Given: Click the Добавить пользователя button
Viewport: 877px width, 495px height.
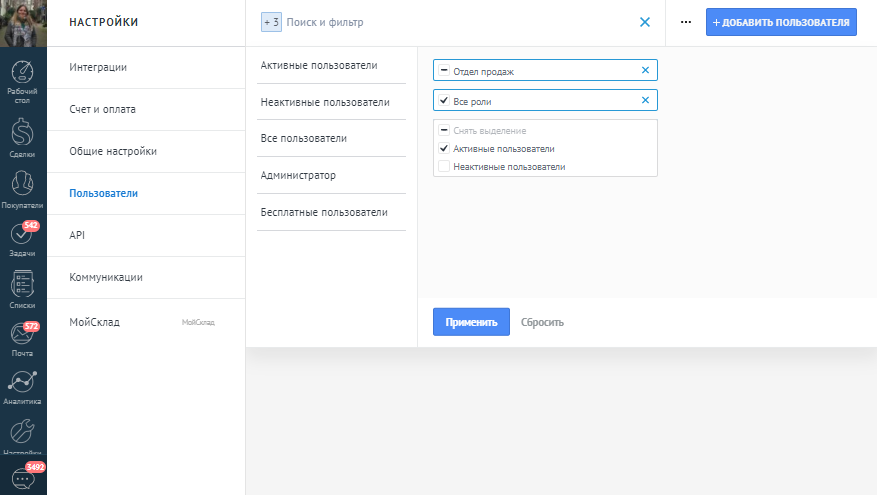Looking at the screenshot, I should [781, 22].
